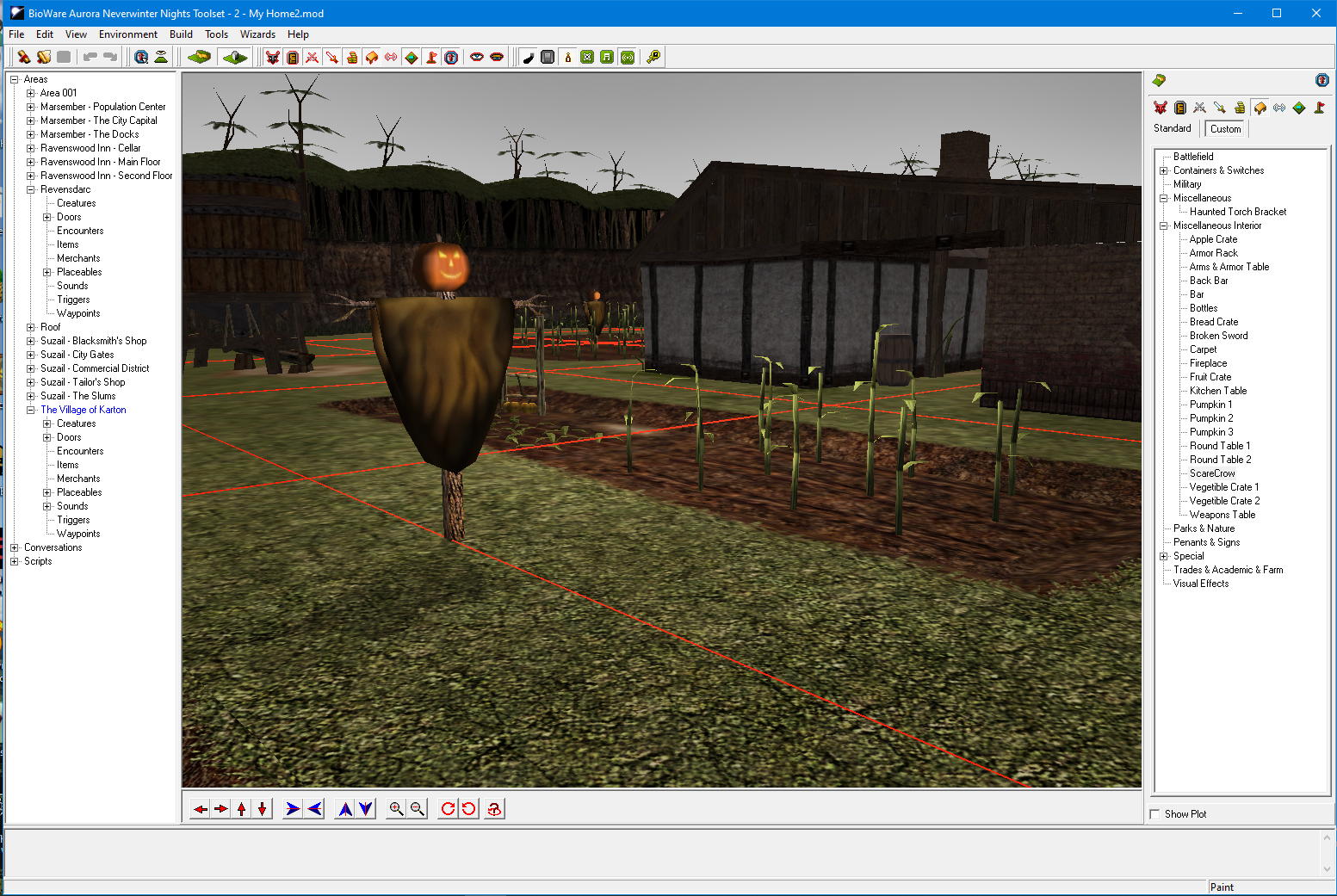Click the redo arrow in the toolbar

point(110,58)
